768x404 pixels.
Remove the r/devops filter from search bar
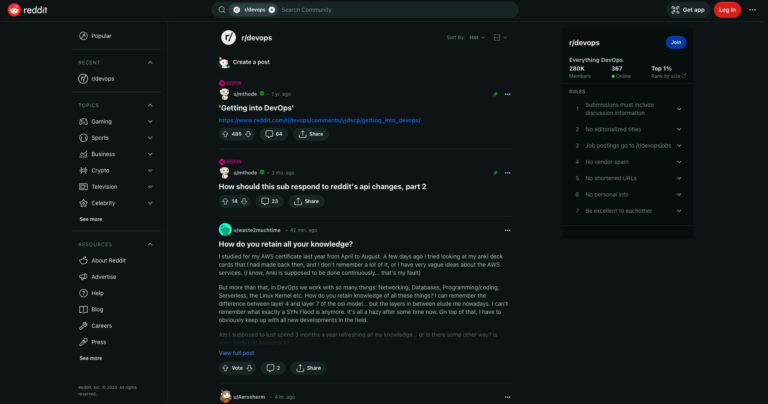click(x=272, y=10)
